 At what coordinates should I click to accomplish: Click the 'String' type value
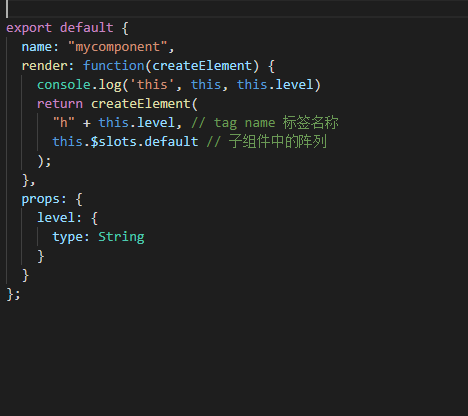(x=121, y=237)
